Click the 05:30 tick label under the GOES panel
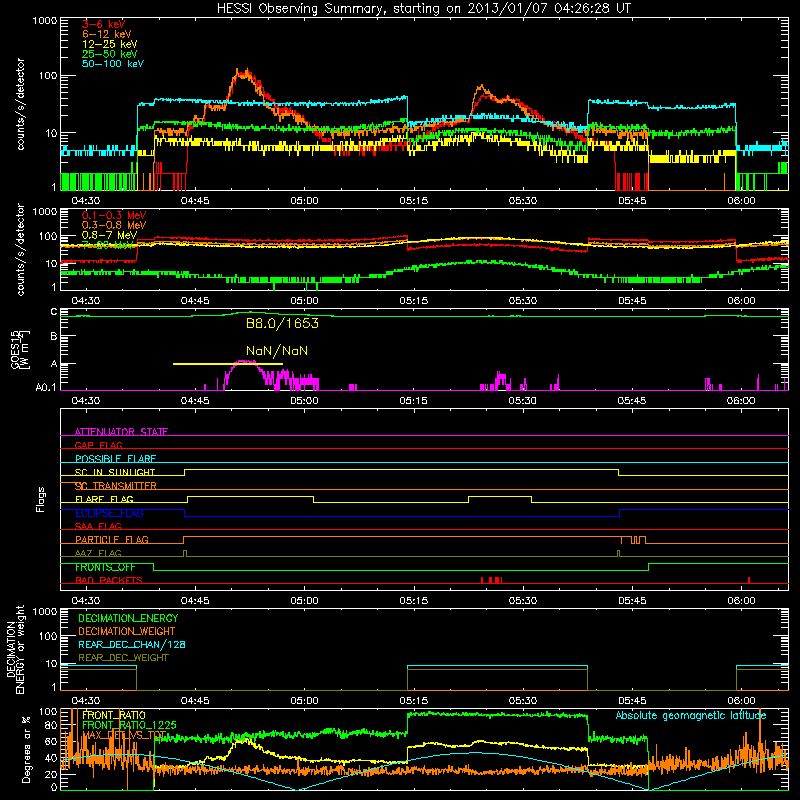This screenshot has width=800, height=800. pos(522,401)
